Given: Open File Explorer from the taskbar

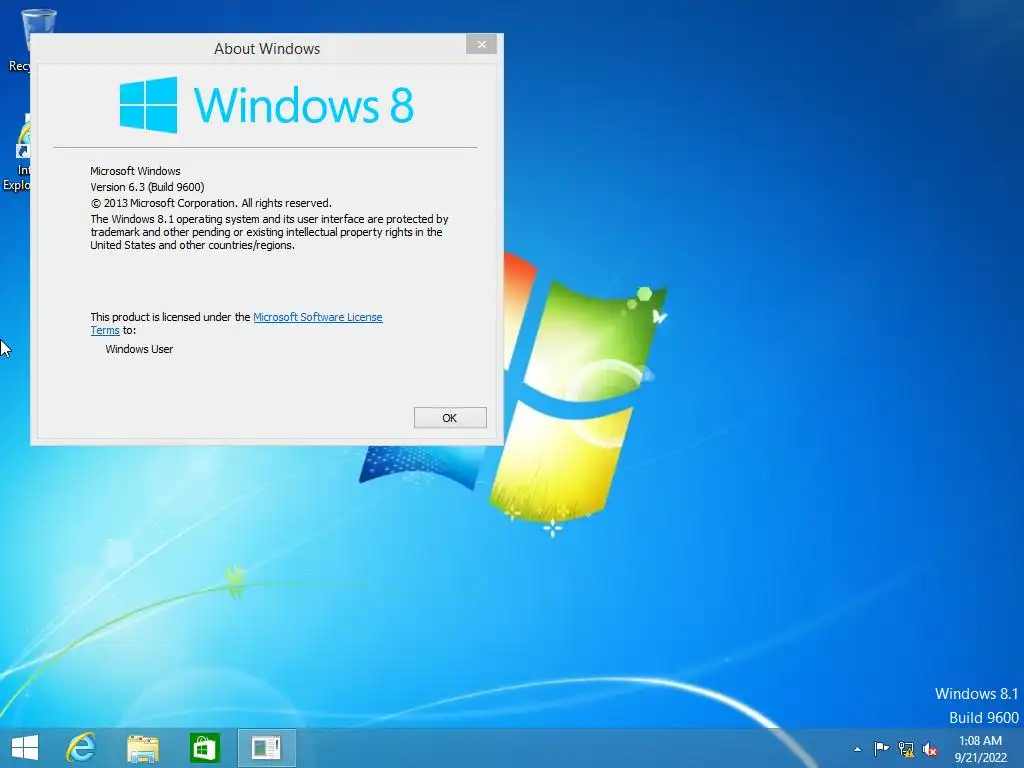Looking at the screenshot, I should pyautogui.click(x=143, y=749).
